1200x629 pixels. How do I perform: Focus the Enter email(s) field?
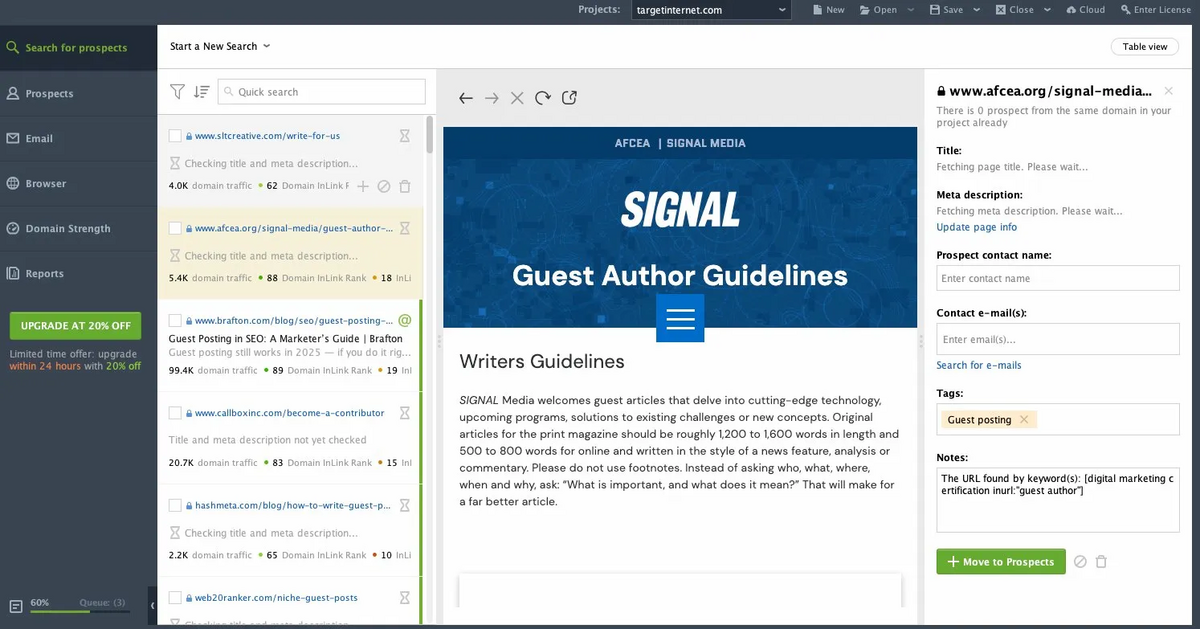[x=1058, y=340]
